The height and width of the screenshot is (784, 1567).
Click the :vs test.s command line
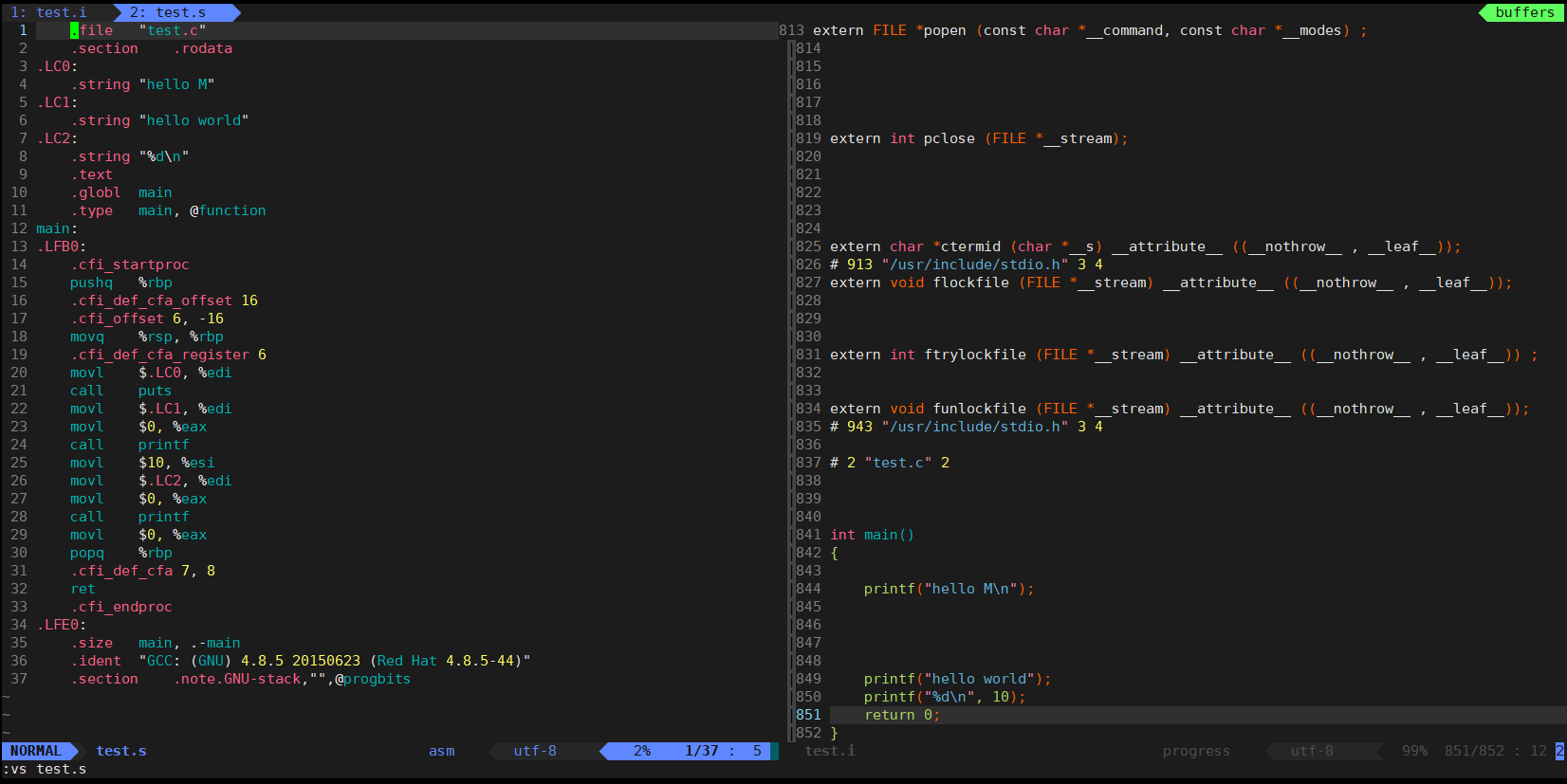click(x=45, y=769)
